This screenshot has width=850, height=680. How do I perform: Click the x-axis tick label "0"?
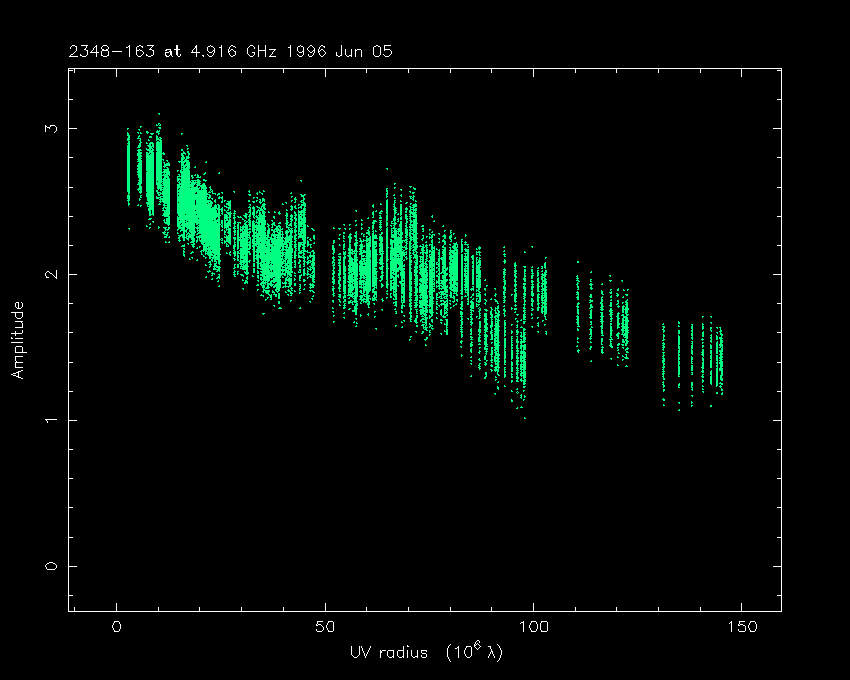click(x=117, y=628)
